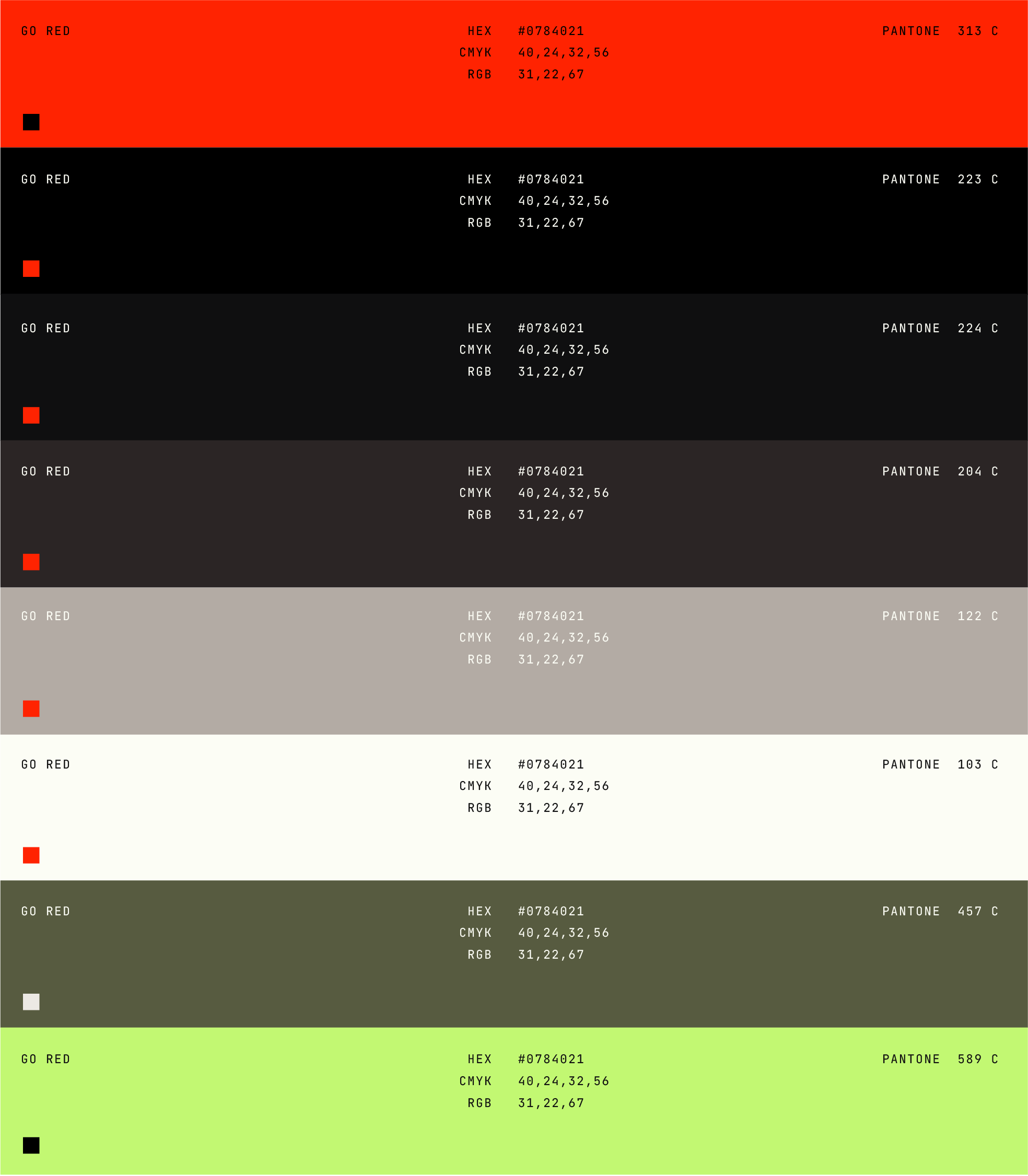Screen dimensions: 1028x1176
Task: Click GO RED title in the Pantone 204 C band
Action: click(46, 472)
